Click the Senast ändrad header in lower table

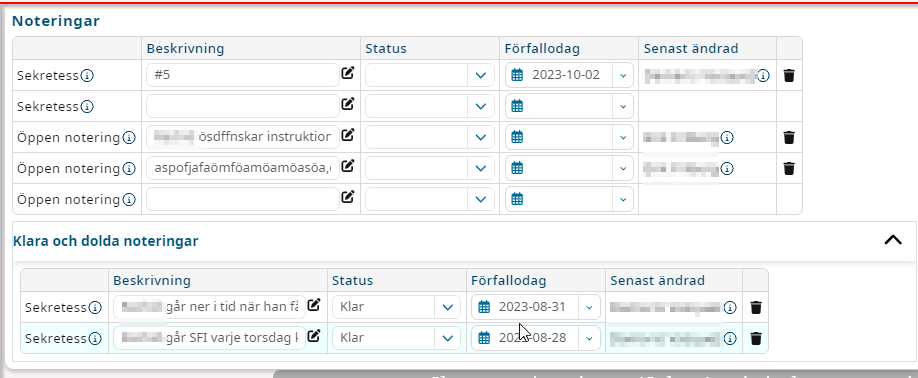point(657,281)
